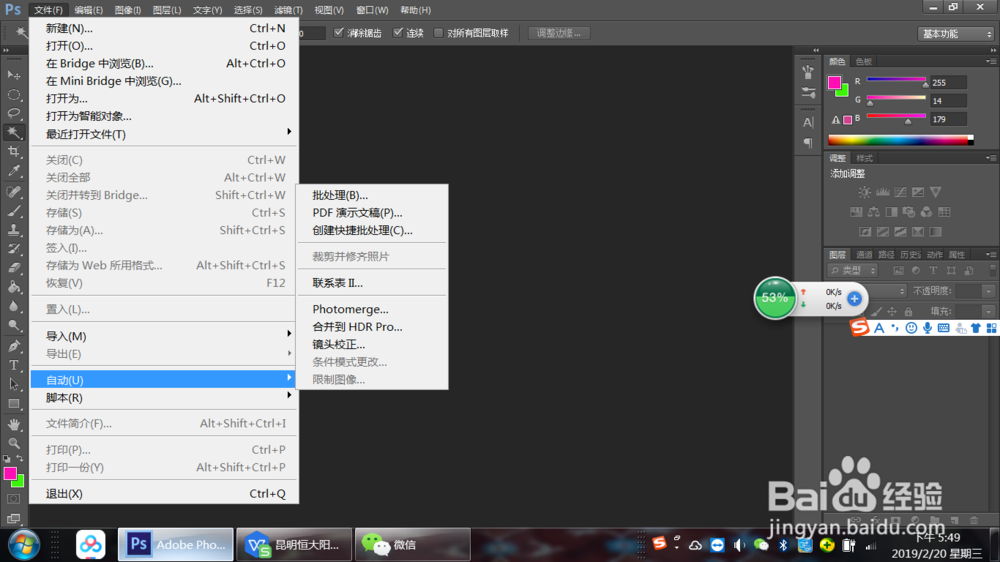Select the Move tool in the toolbox

tap(13, 75)
